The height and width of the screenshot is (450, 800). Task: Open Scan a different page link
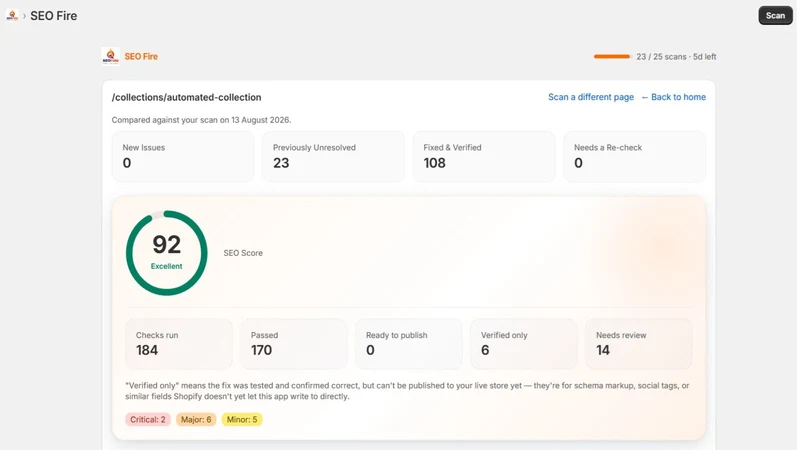[591, 97]
